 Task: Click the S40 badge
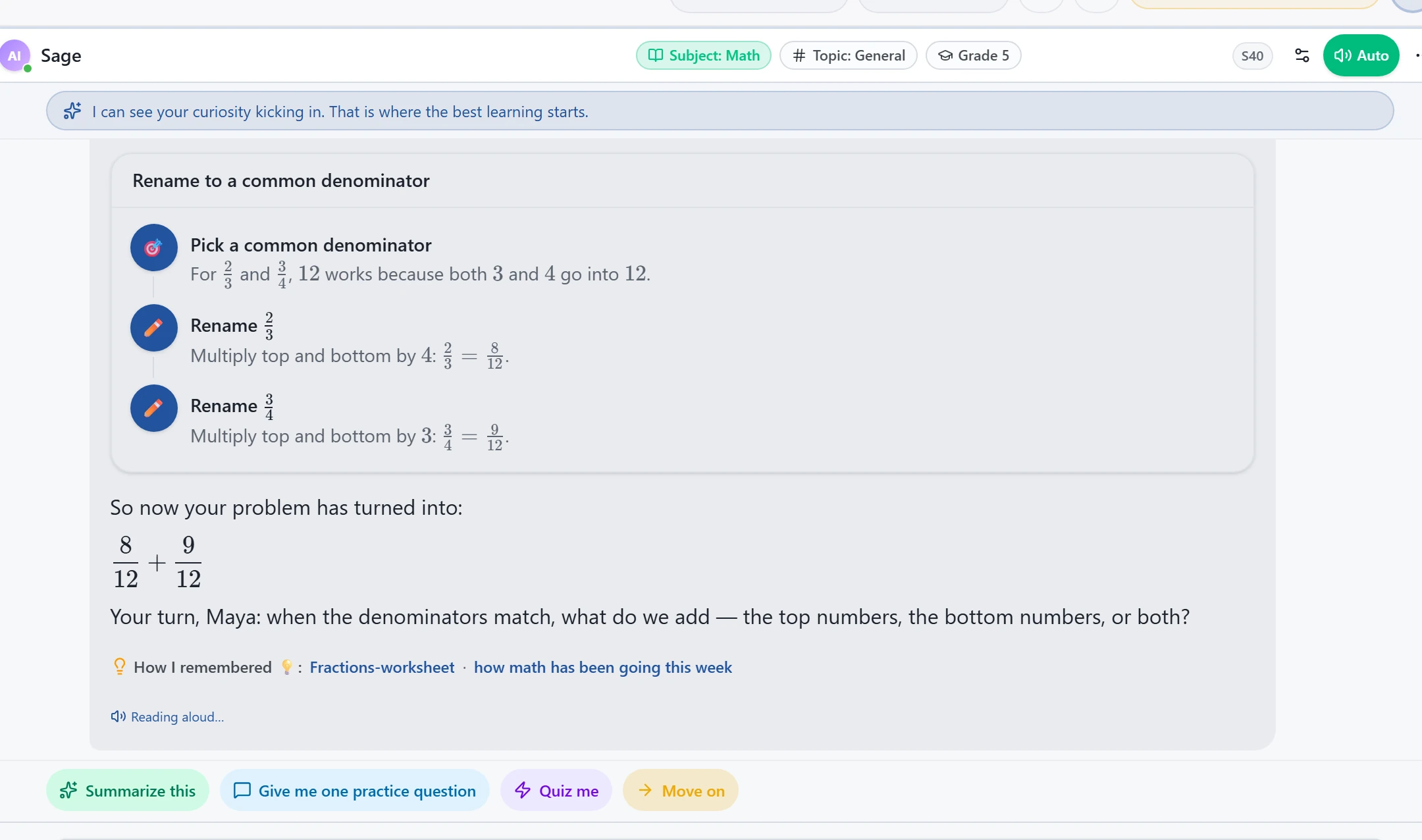coord(1252,56)
